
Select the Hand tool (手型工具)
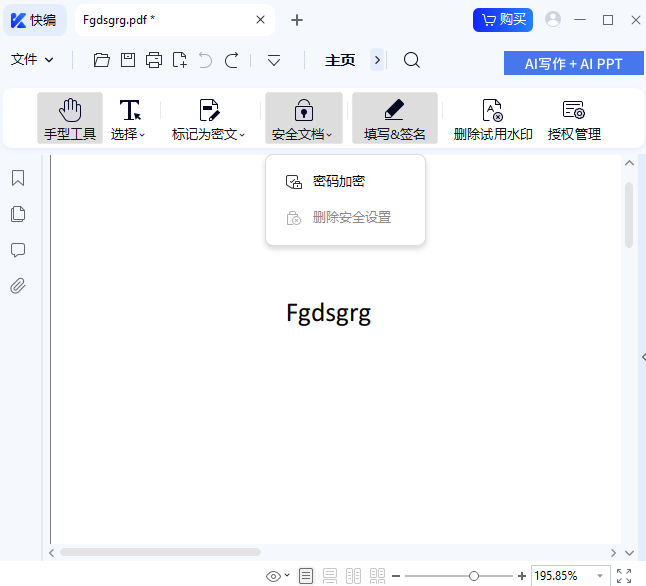pyautogui.click(x=70, y=118)
